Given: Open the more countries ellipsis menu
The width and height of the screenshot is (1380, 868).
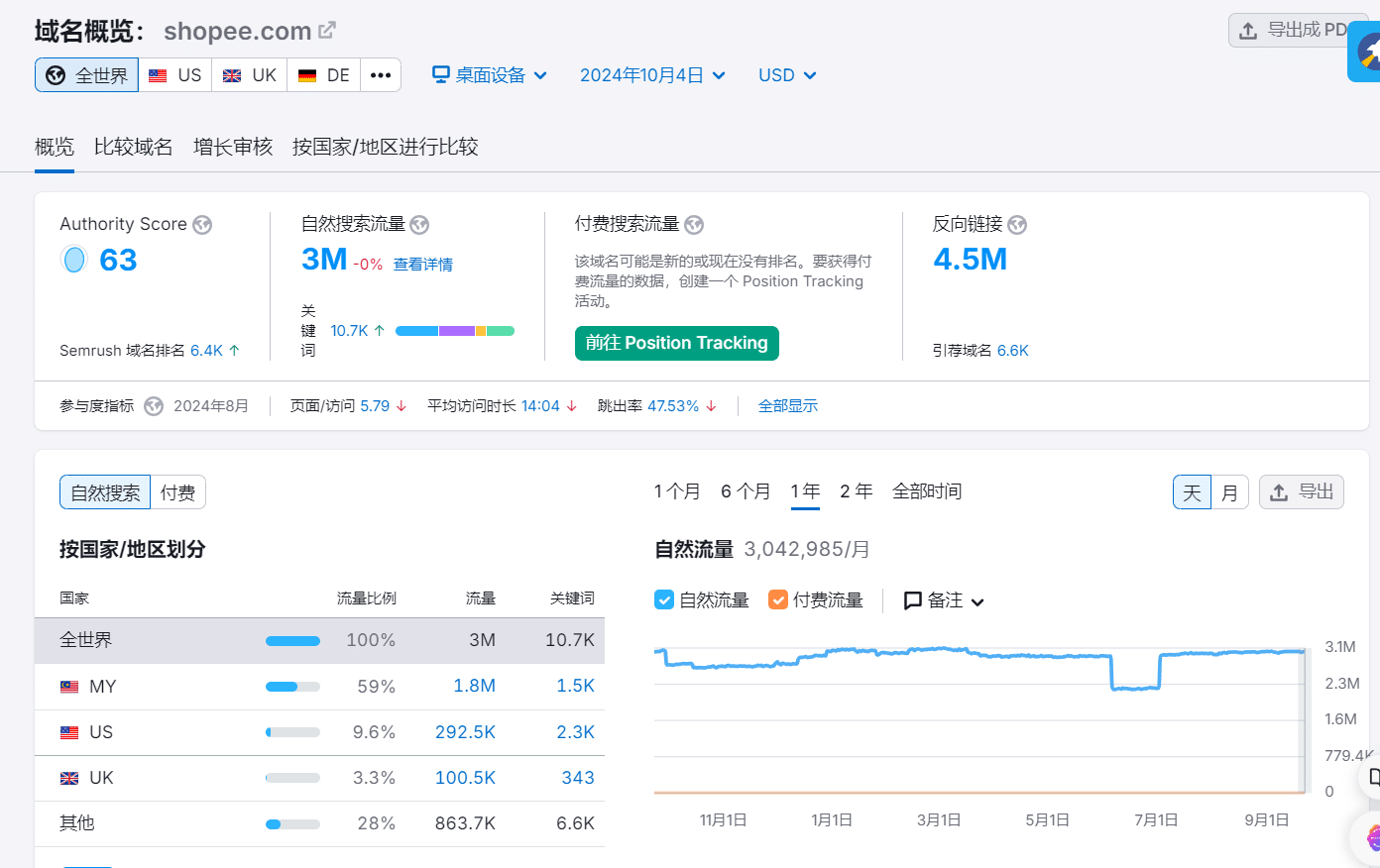Looking at the screenshot, I should [x=381, y=75].
